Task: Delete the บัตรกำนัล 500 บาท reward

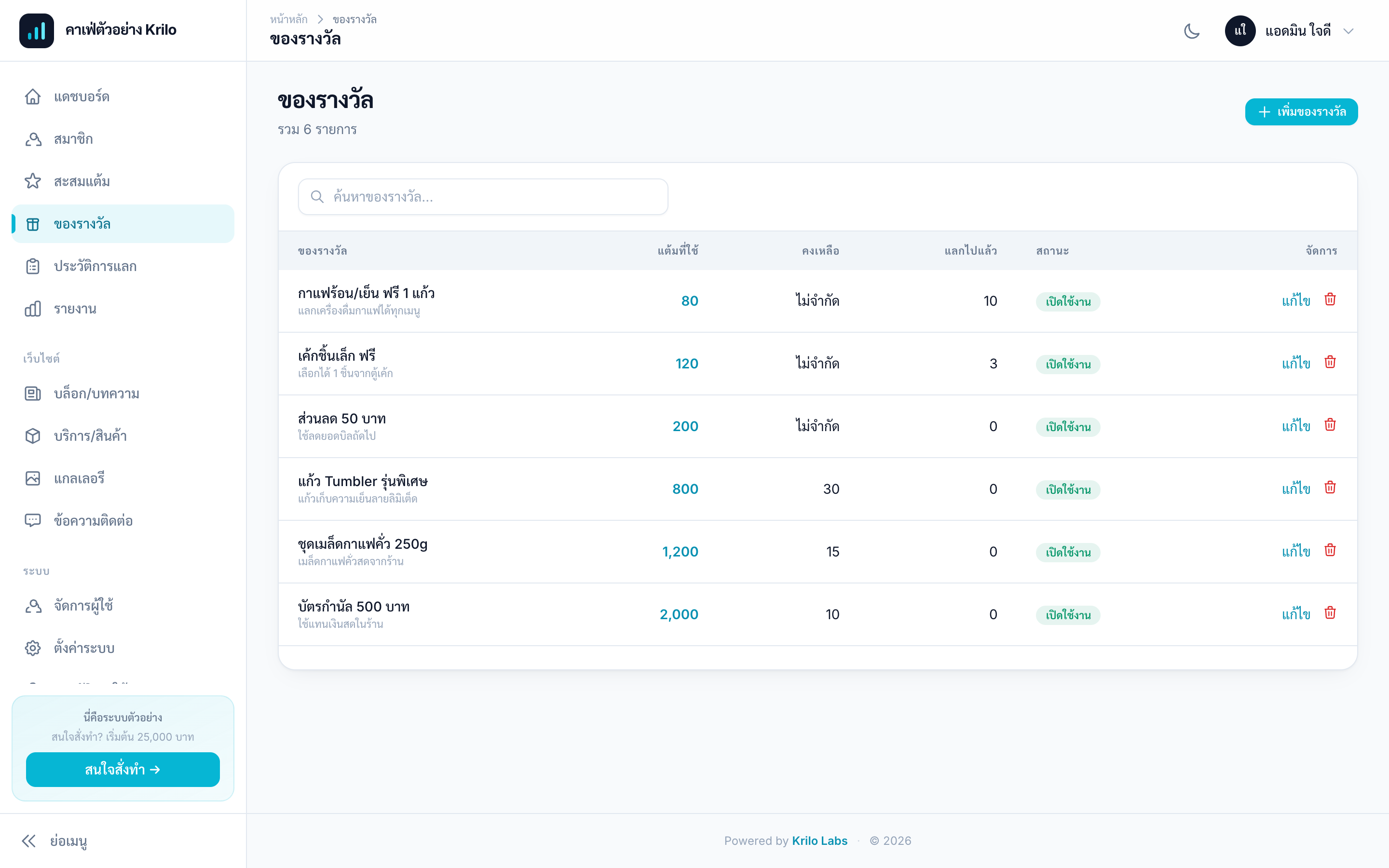Action: click(x=1330, y=613)
